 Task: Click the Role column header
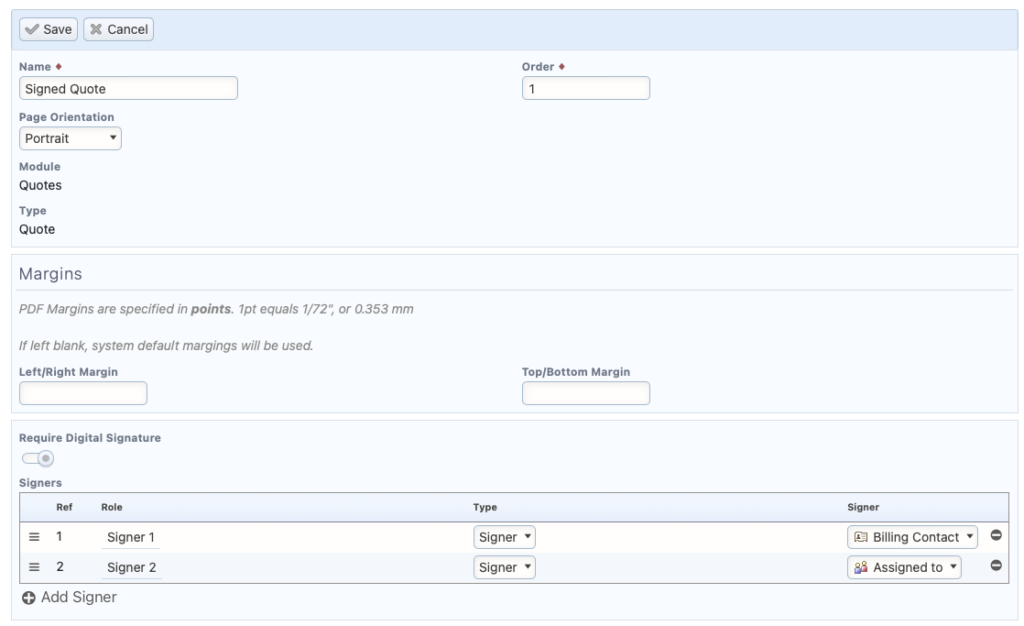(x=112, y=507)
